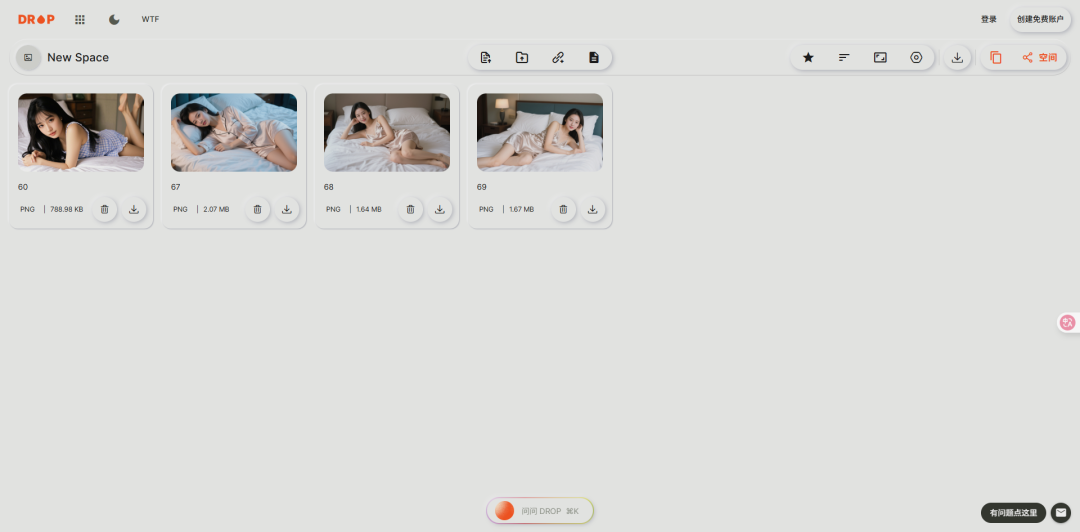Delete file 60 with trash icon
1080x532 pixels.
[105, 209]
